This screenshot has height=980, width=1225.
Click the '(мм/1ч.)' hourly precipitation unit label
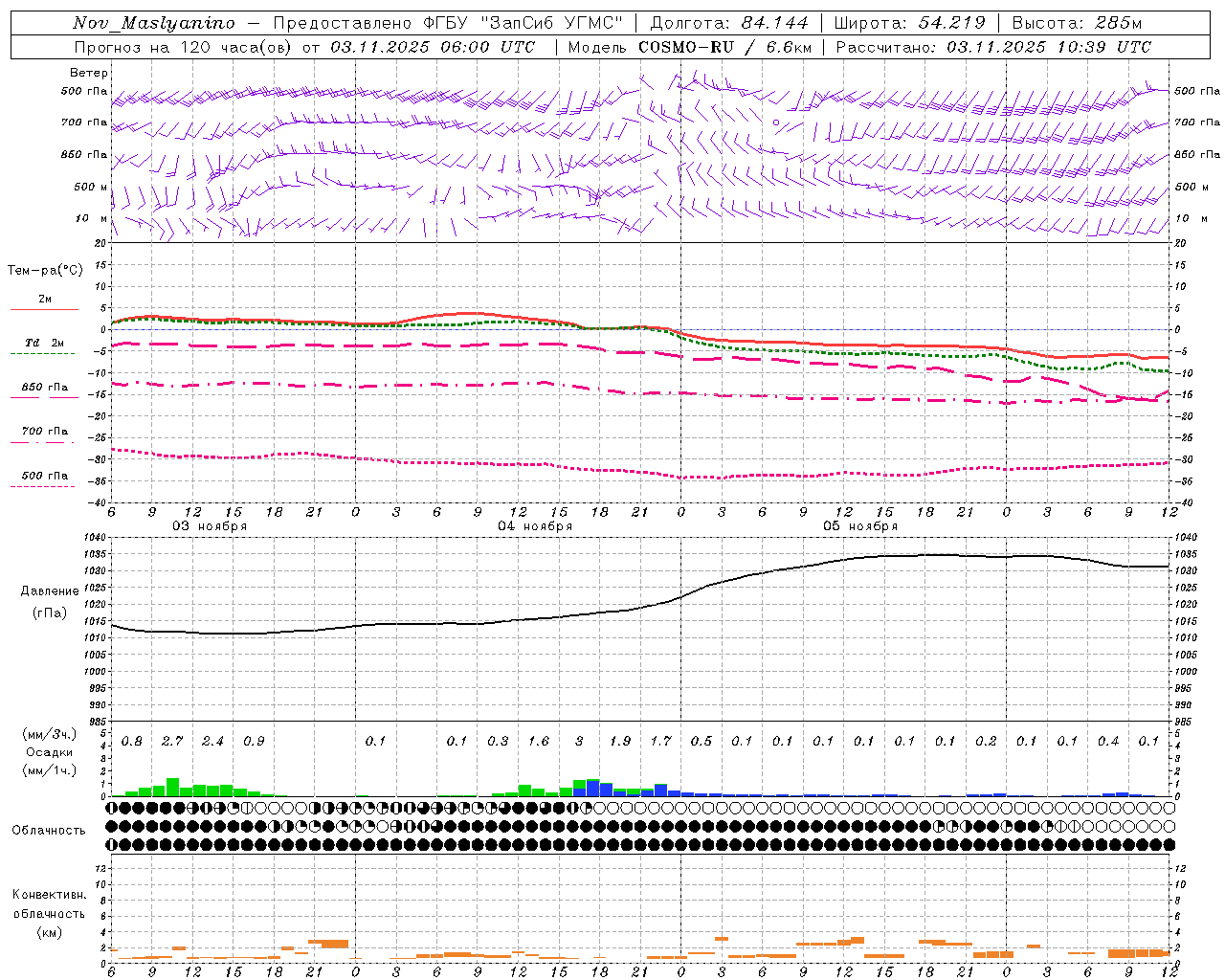pos(50,770)
